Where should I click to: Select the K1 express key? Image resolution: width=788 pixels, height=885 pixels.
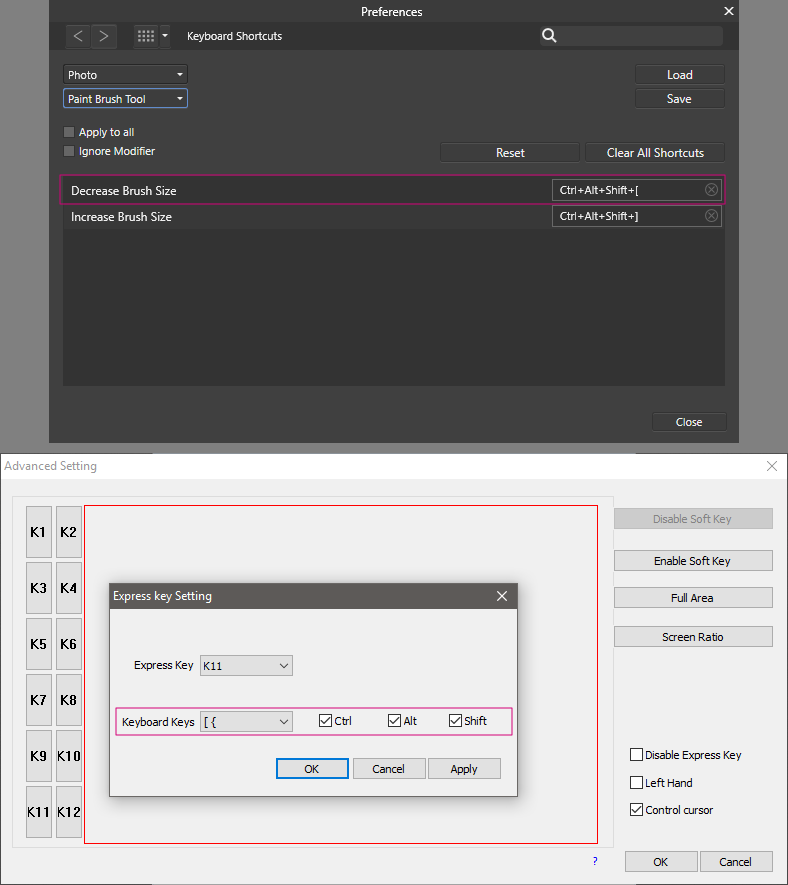pos(38,532)
